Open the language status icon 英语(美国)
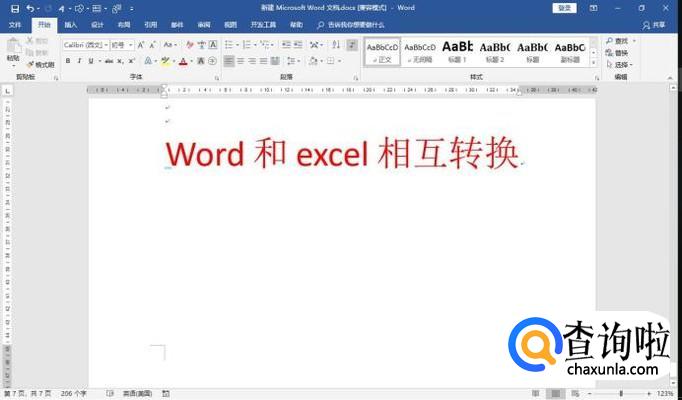This screenshot has height=400, width=682. pyautogui.click(x=137, y=393)
